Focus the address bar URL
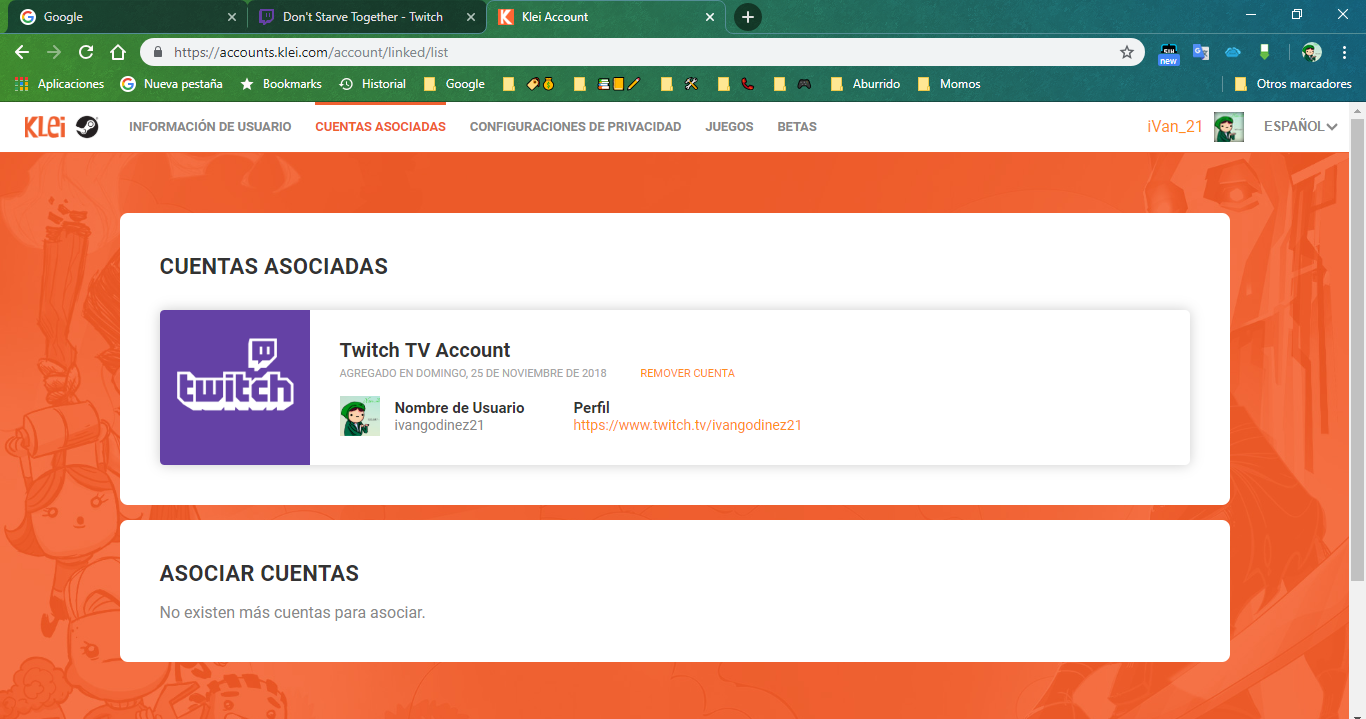1366x719 pixels. click(x=310, y=52)
